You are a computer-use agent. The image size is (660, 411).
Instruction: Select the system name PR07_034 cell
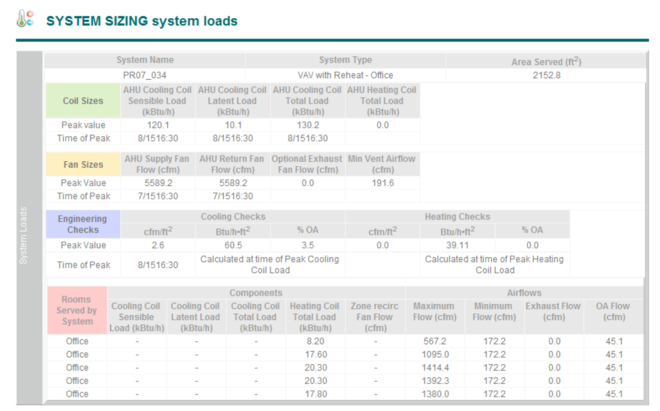point(145,75)
